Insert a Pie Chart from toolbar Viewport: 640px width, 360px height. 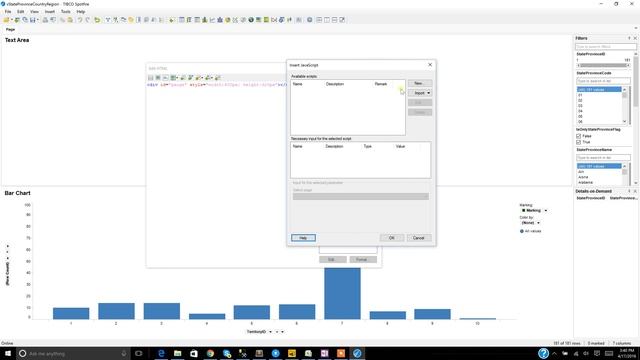point(228,20)
